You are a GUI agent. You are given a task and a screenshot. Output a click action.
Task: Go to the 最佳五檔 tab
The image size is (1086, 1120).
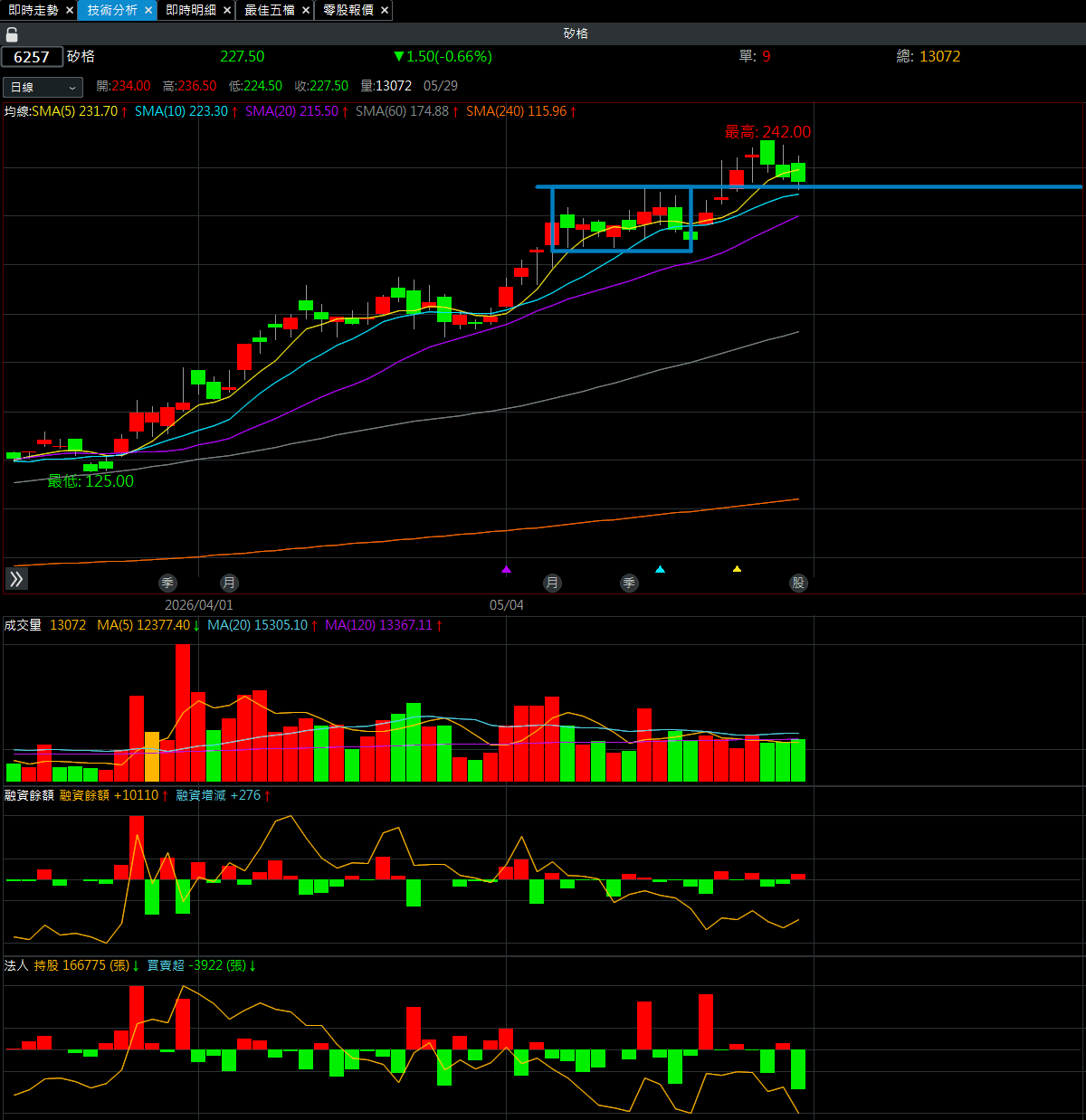[270, 10]
